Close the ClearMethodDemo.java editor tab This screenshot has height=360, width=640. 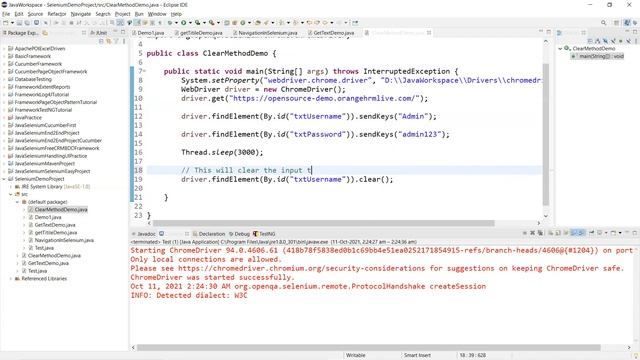click(429, 33)
